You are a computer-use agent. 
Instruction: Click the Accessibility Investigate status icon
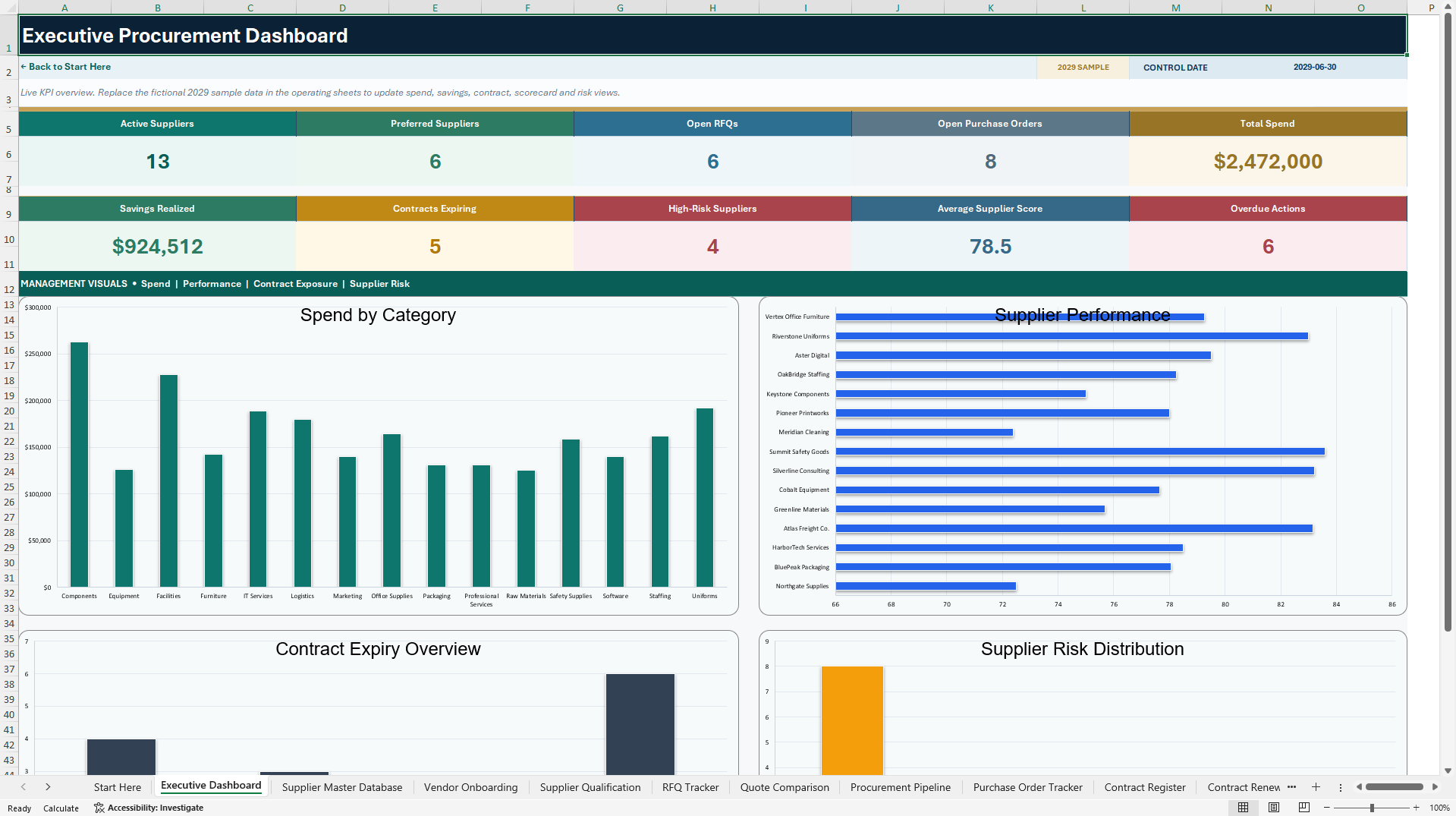[x=99, y=808]
